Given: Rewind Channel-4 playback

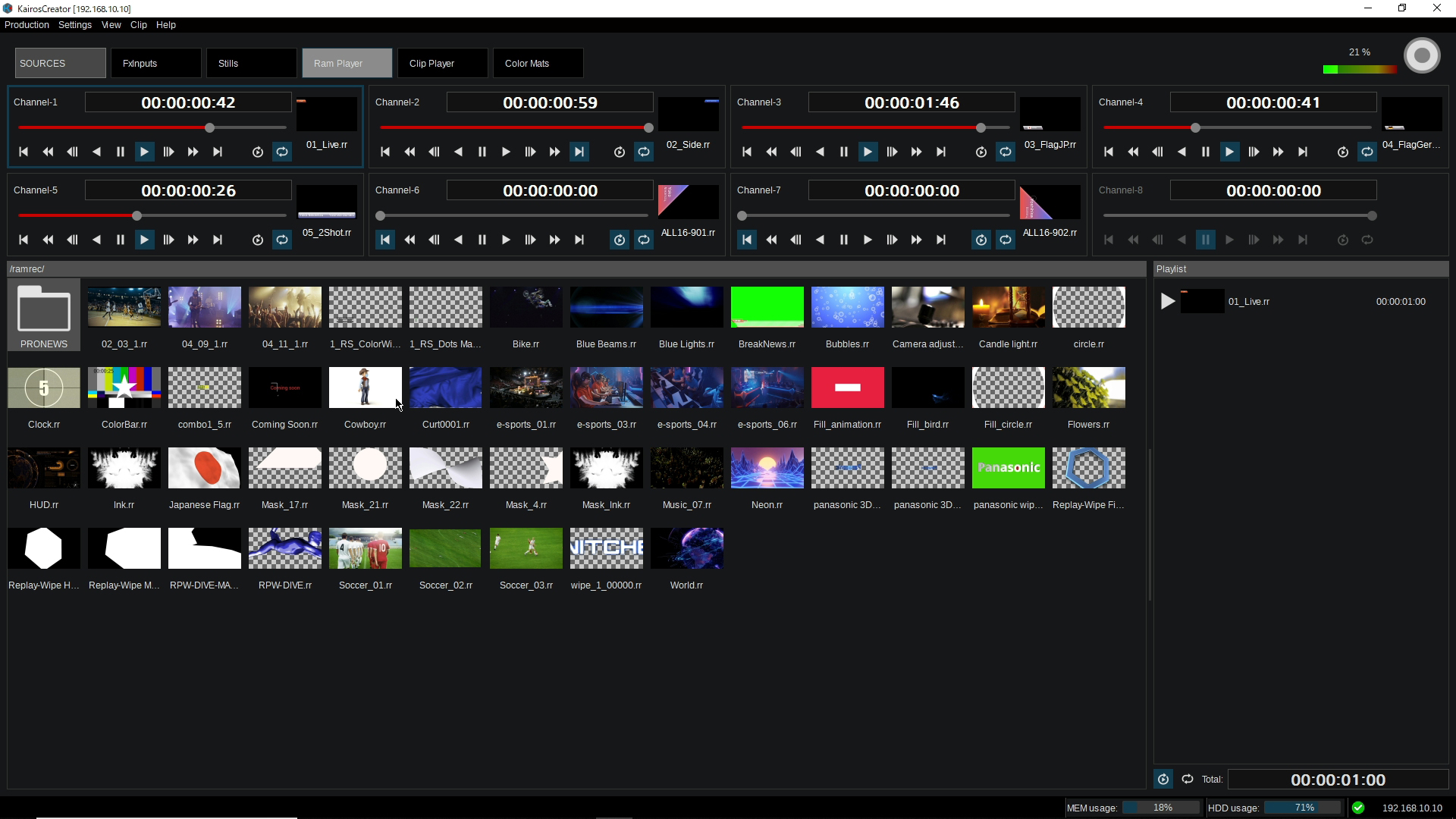Looking at the screenshot, I should pos(1133,152).
